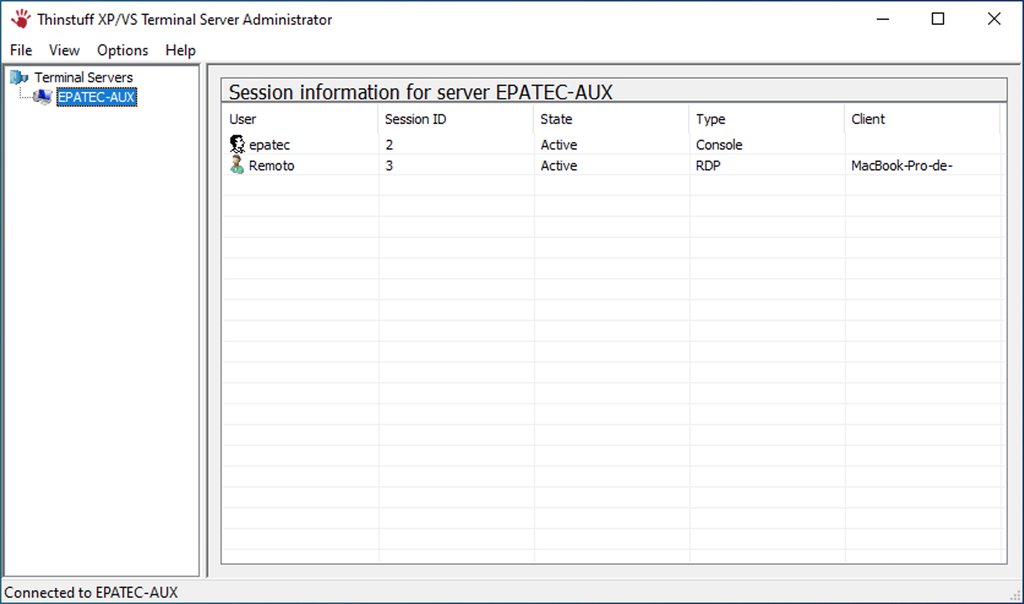
Task: Click the Active state of epatec
Action: click(558, 145)
